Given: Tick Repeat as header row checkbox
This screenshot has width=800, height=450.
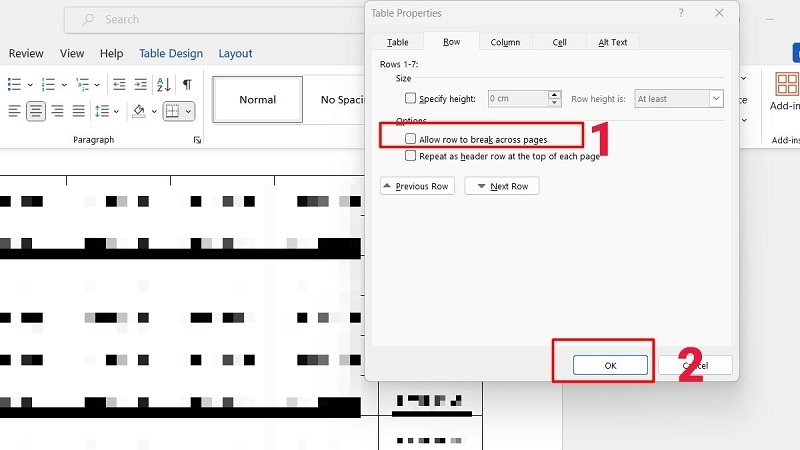Looking at the screenshot, I should (x=411, y=156).
